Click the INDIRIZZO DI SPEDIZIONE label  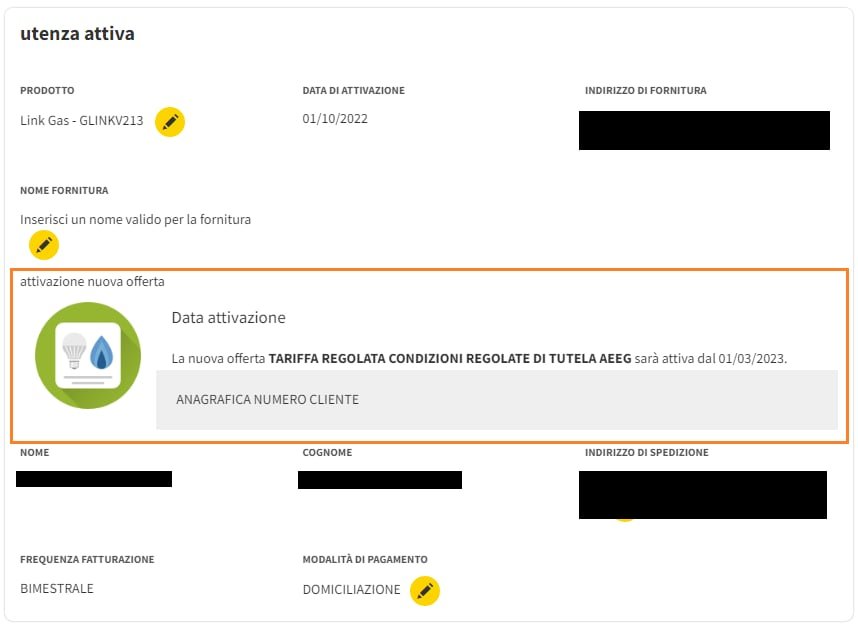click(x=646, y=453)
